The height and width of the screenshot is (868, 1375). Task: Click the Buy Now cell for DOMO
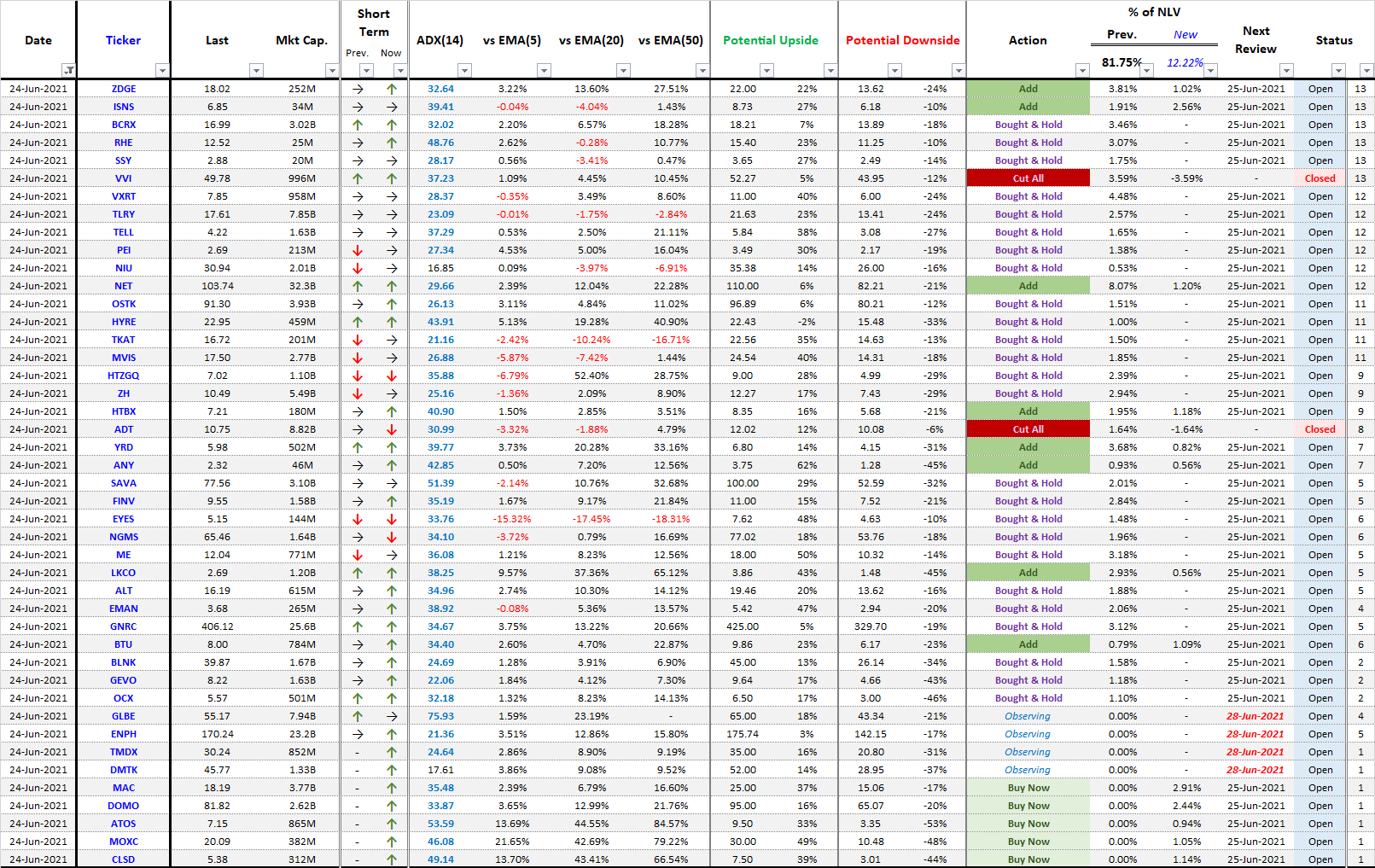1028,806
